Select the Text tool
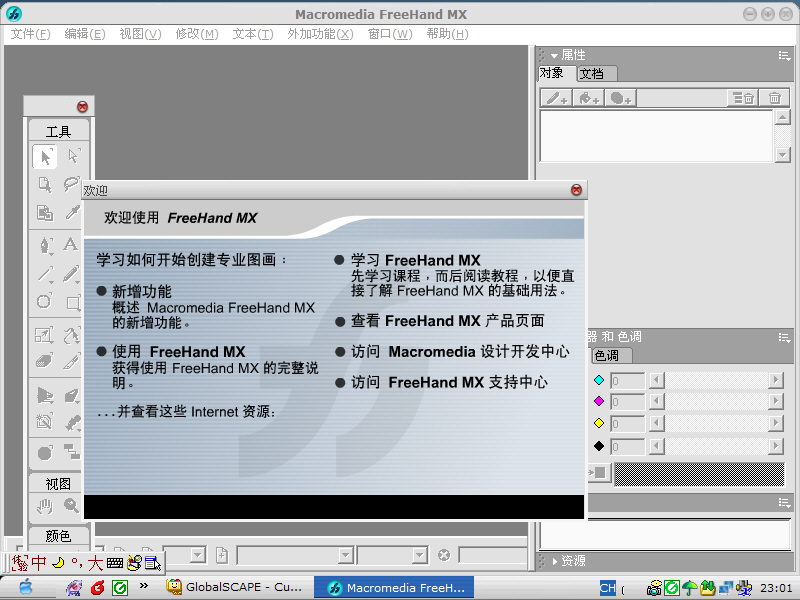Image resolution: width=800 pixels, height=600 pixels. (x=71, y=245)
